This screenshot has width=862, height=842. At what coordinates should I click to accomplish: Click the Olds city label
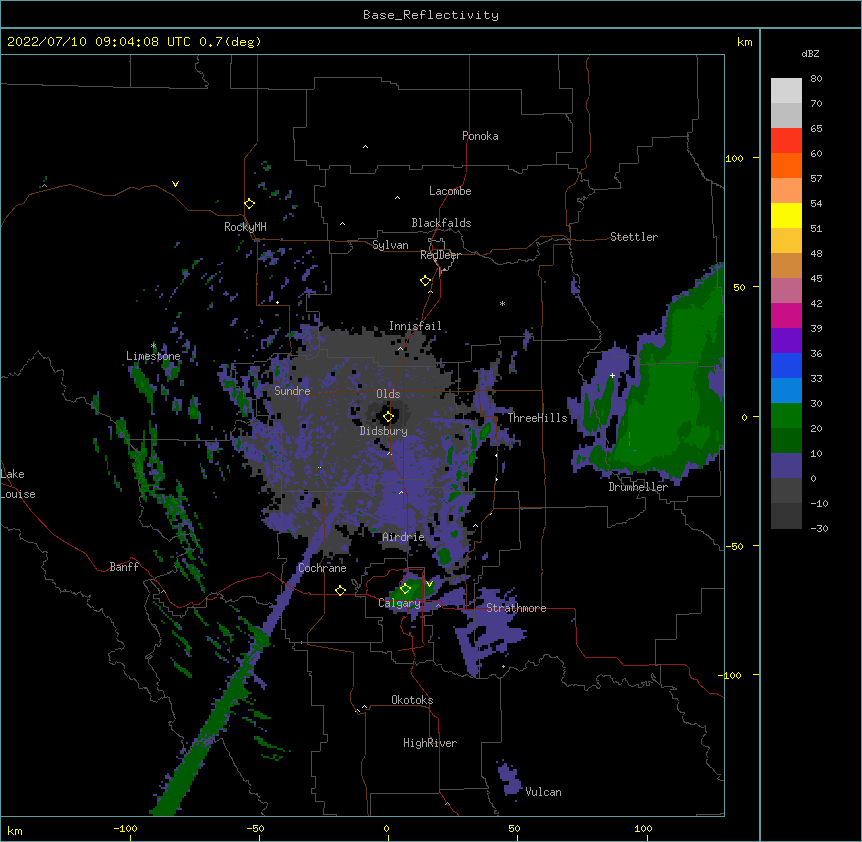point(388,394)
